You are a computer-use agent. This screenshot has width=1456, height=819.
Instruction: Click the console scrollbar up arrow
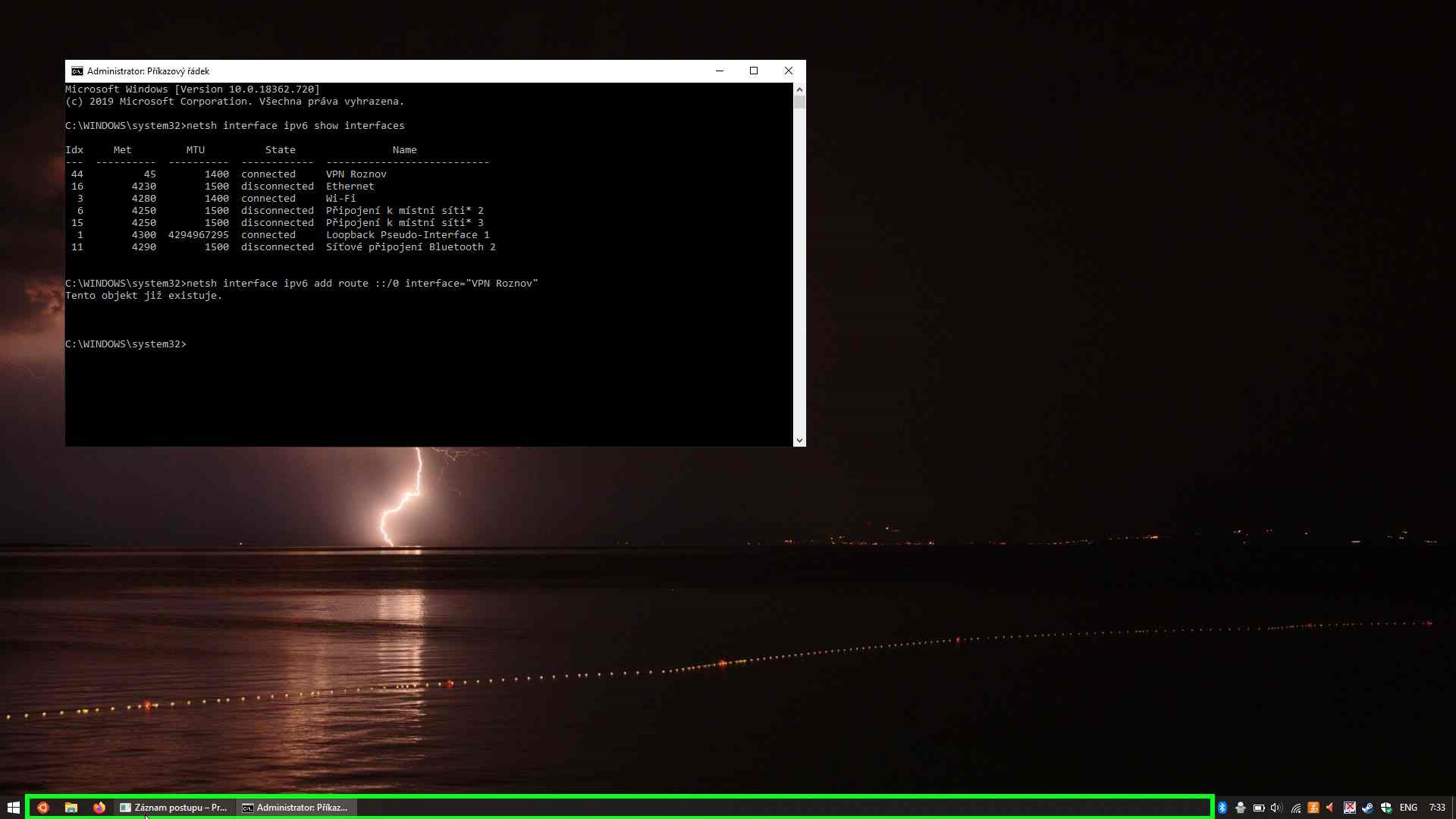799,89
